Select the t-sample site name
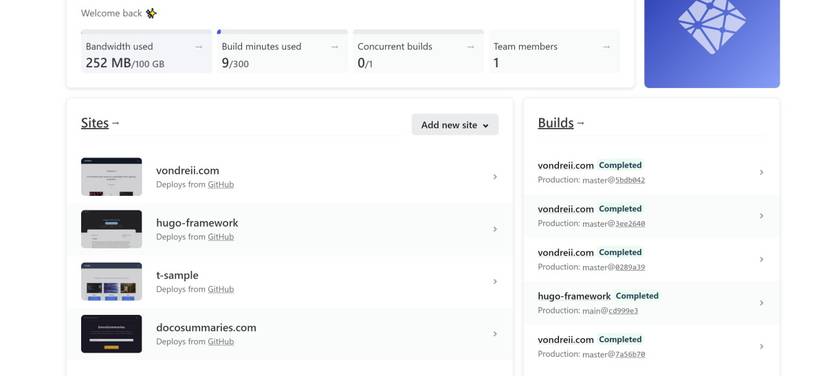 click(x=177, y=275)
